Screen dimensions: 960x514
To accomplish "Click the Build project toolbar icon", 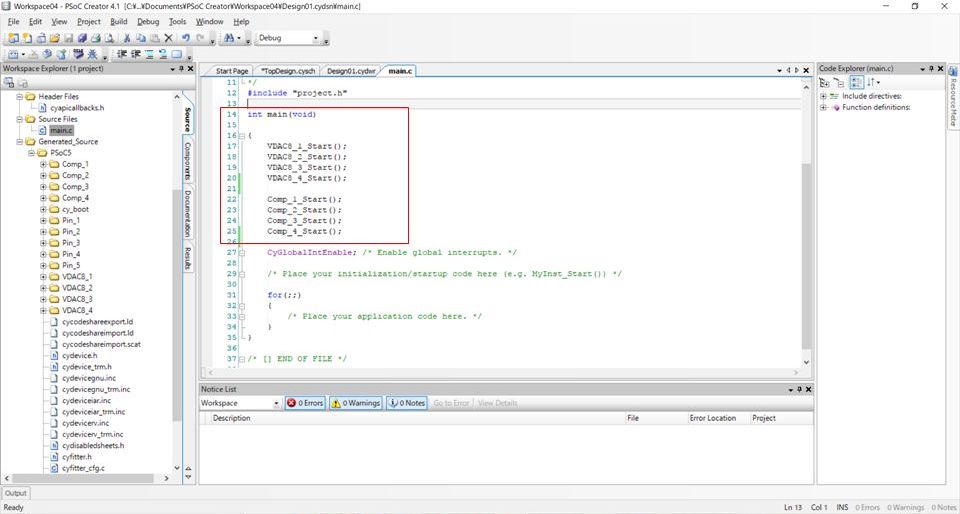I will pyautogui.click(x=12, y=54).
